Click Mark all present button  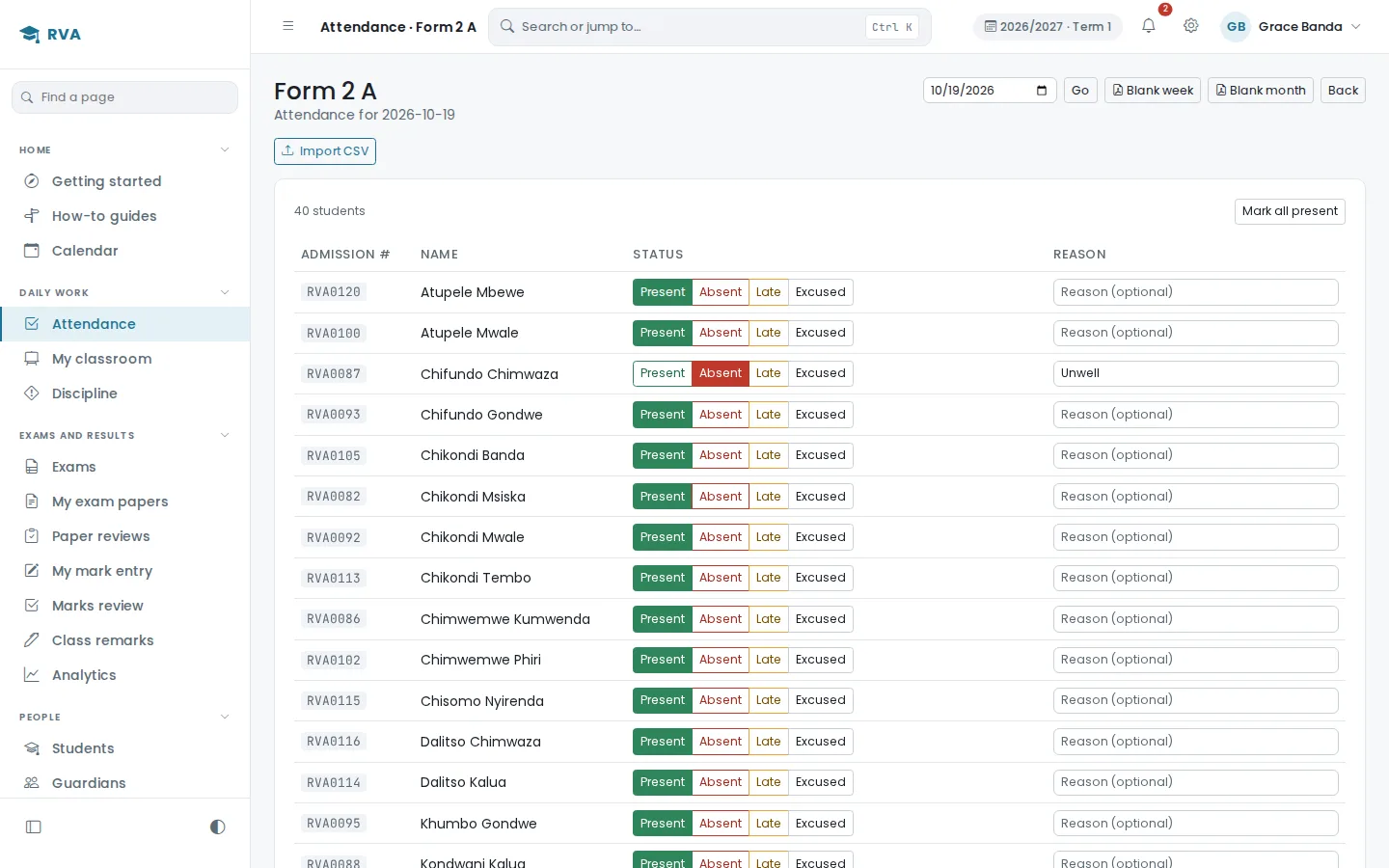click(x=1290, y=211)
